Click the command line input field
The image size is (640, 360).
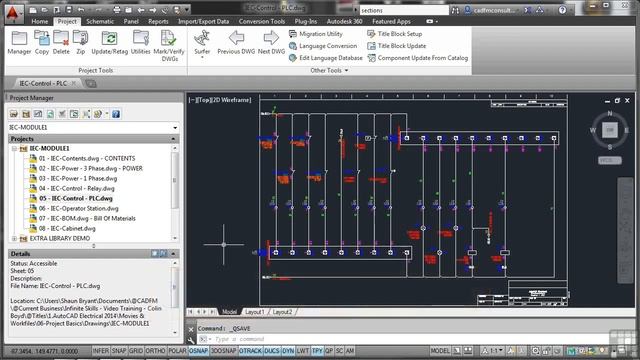click(x=408, y=339)
